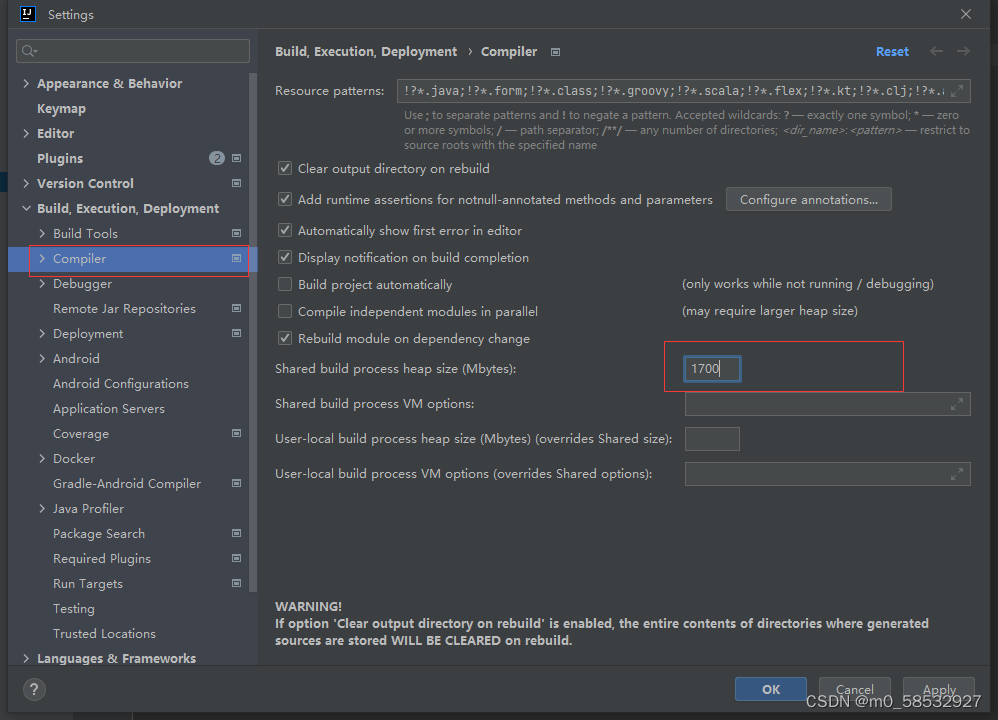Collapse Build, Execution, Deployment section

point(26,208)
